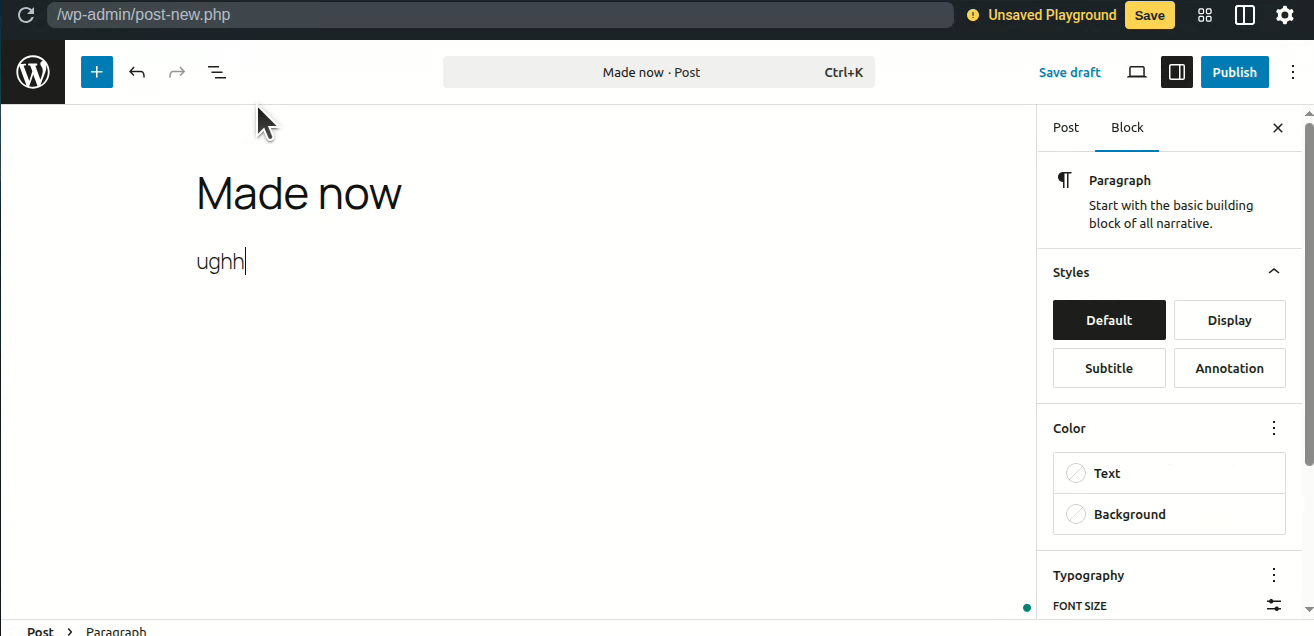Collapse the Styles panel section

pos(1273,272)
